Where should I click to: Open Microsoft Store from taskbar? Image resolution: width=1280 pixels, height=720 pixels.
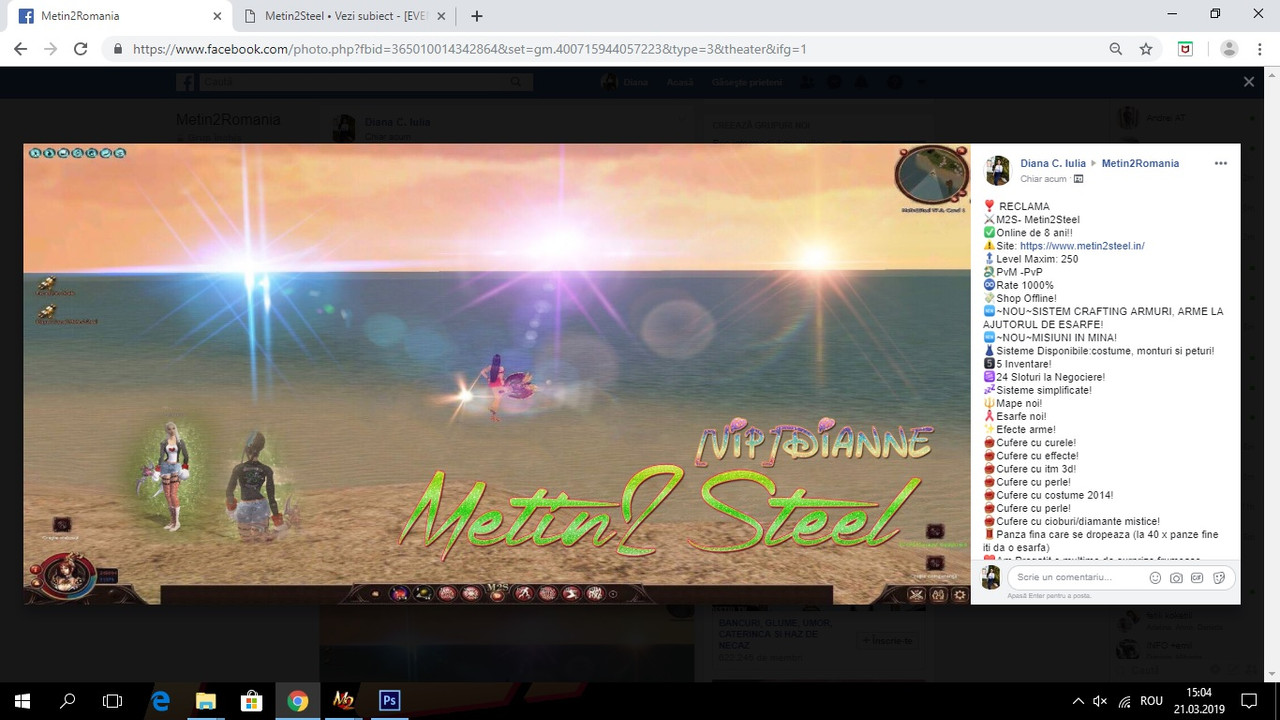click(251, 701)
